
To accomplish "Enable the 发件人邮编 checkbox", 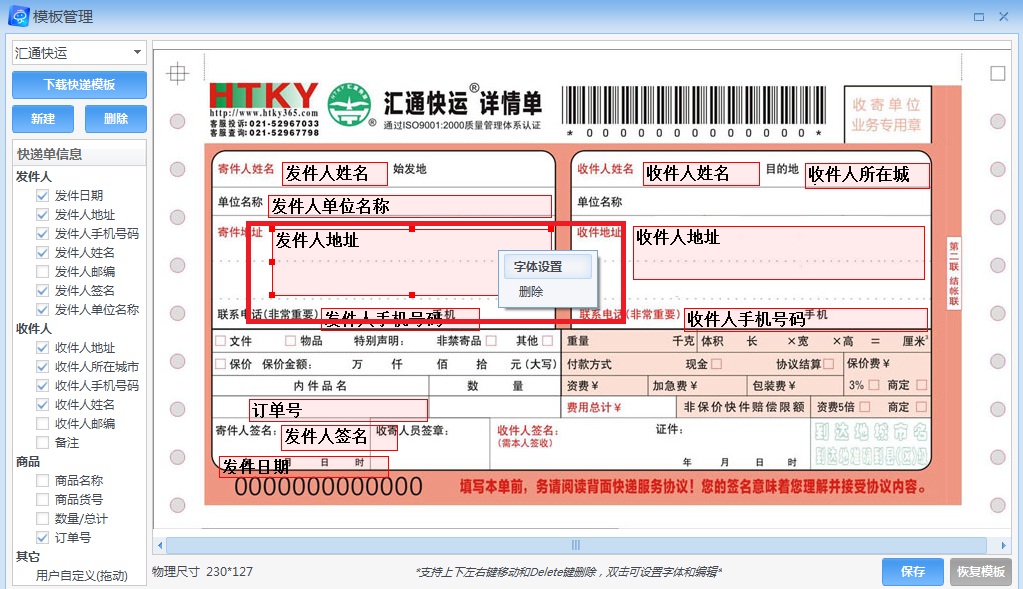I will (42, 272).
